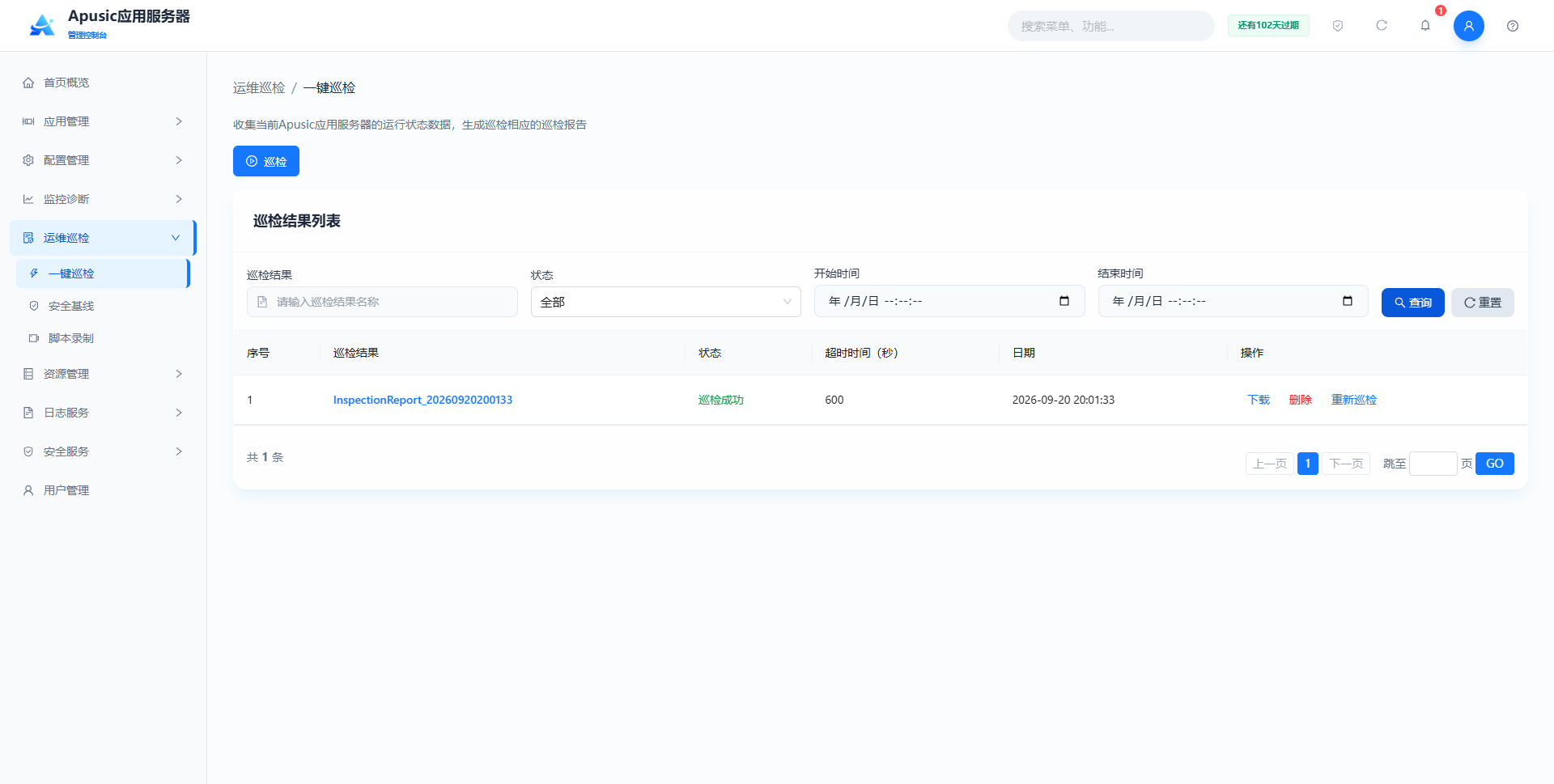This screenshot has width=1554, height=784.
Task: Open the 安全基线 submenu item
Action: coord(104,306)
